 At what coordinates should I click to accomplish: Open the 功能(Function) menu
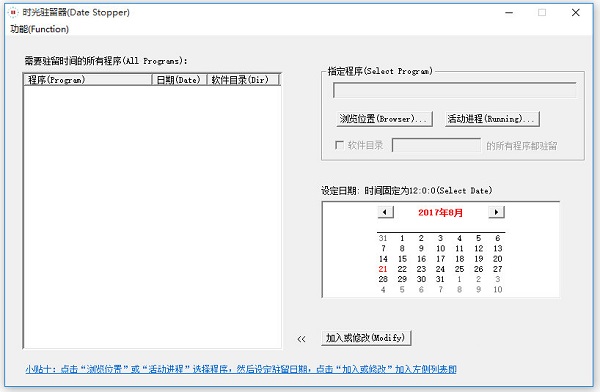[39, 29]
